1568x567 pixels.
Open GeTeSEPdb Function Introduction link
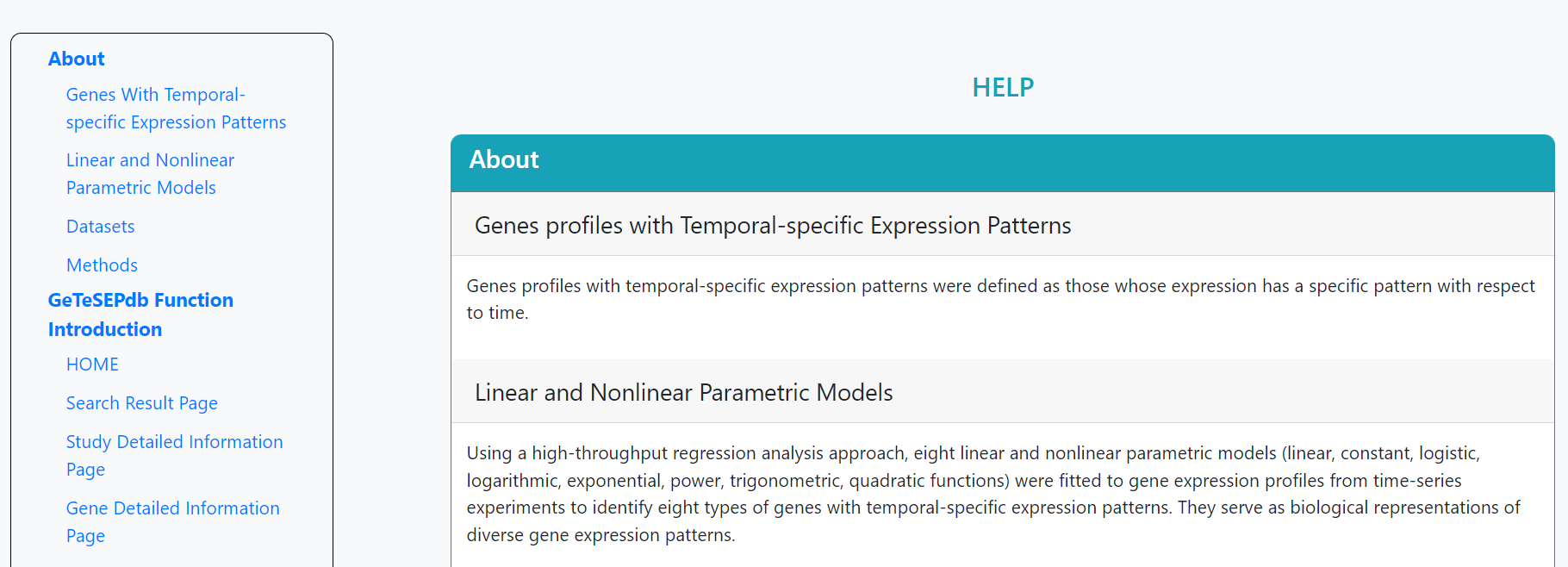tap(140, 300)
